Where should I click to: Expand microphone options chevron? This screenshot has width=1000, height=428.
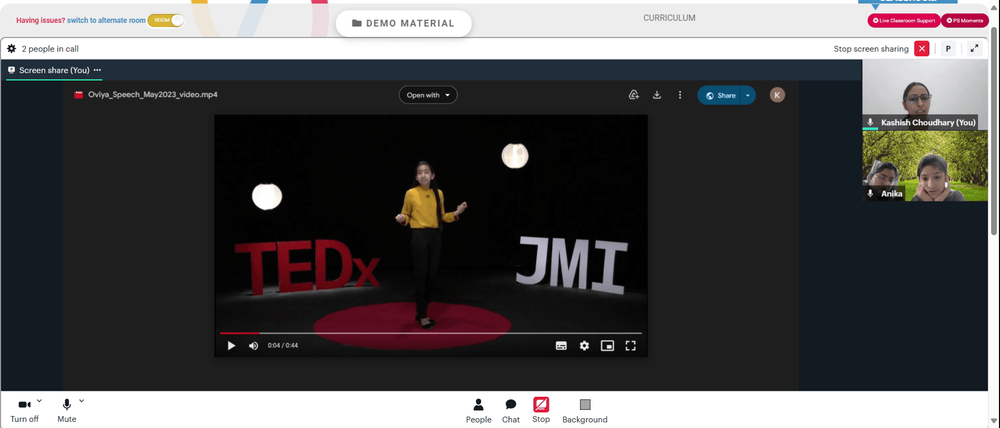(x=82, y=401)
